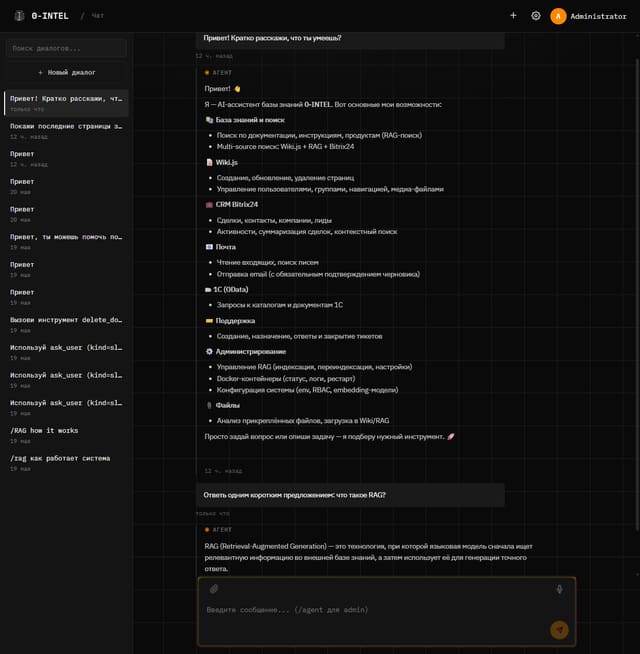The height and width of the screenshot is (654, 640).
Task: Click the O-INTEL logo icon
Action: 19,16
